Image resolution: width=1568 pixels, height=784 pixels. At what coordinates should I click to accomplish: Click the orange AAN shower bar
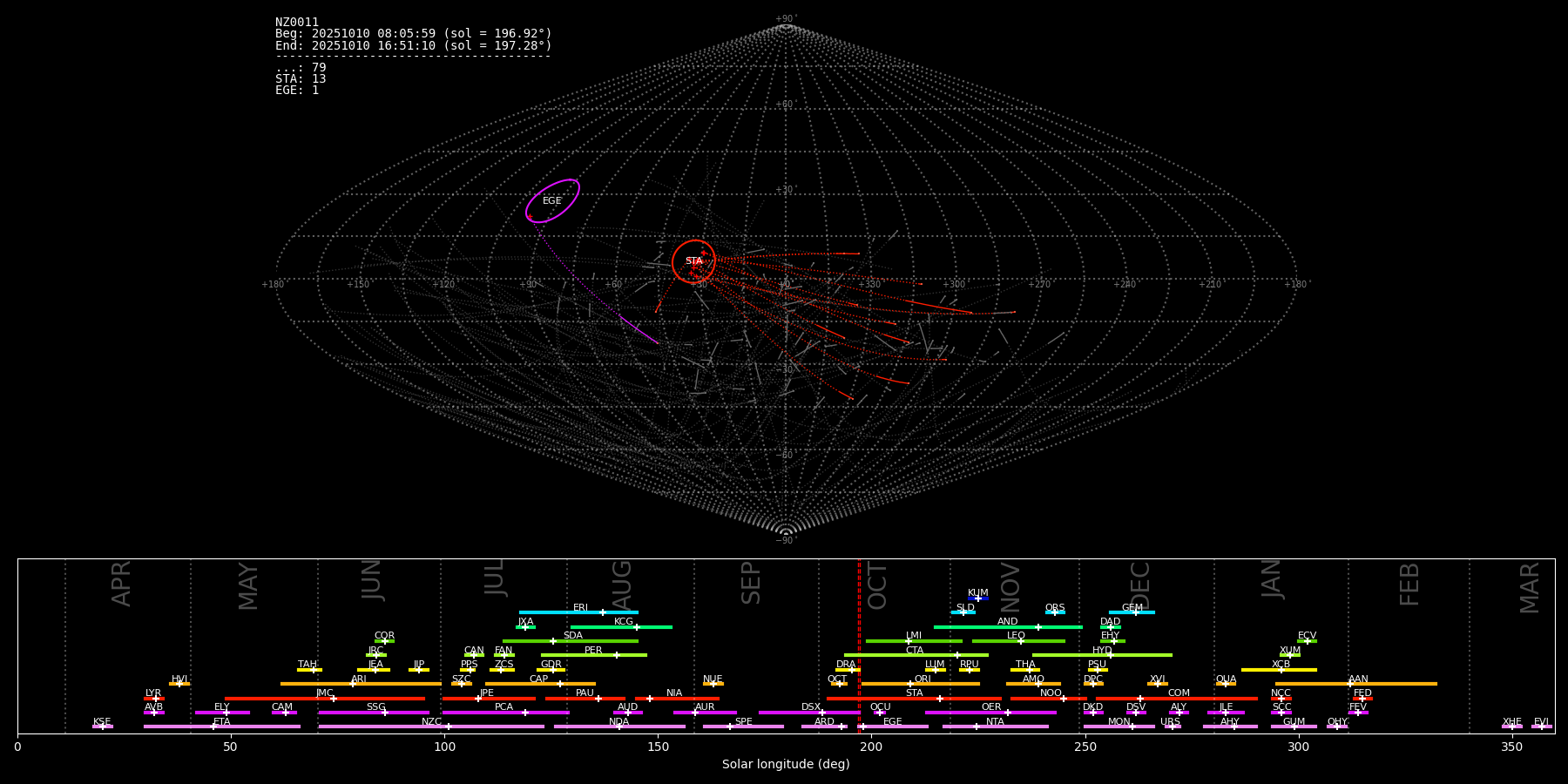coord(1356,684)
